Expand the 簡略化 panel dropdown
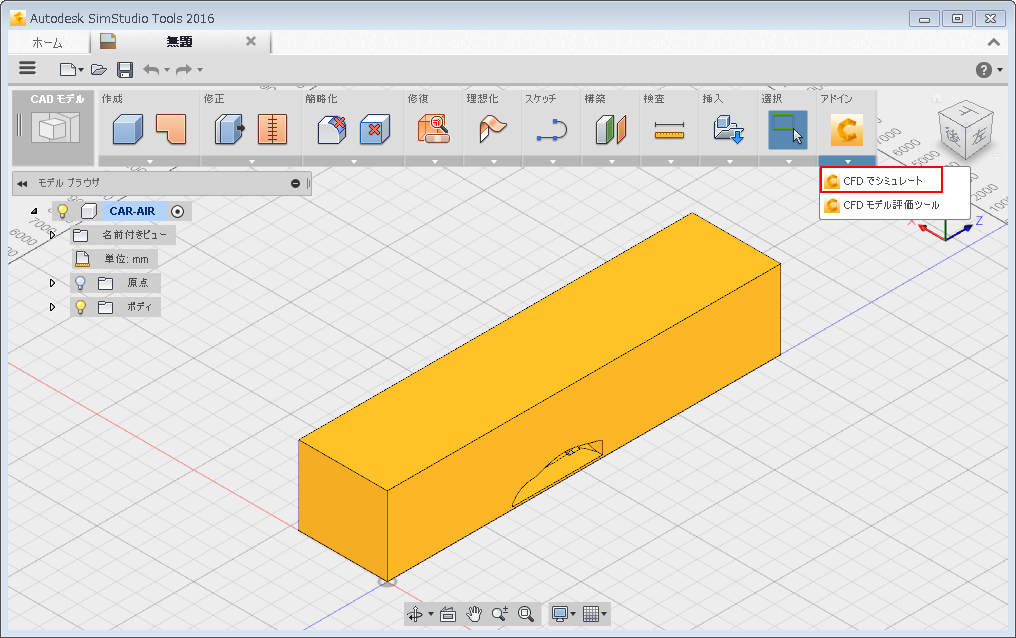The image size is (1016, 638). tap(354, 161)
